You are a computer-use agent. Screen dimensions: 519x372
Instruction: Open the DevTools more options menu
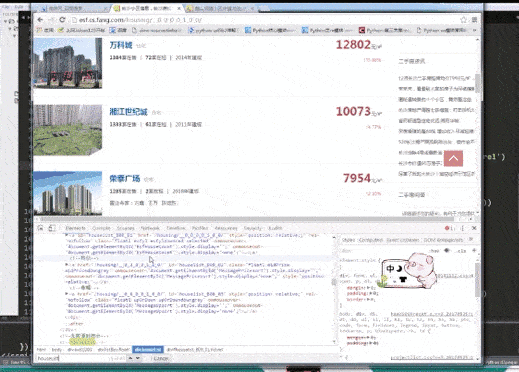[x=463, y=228]
